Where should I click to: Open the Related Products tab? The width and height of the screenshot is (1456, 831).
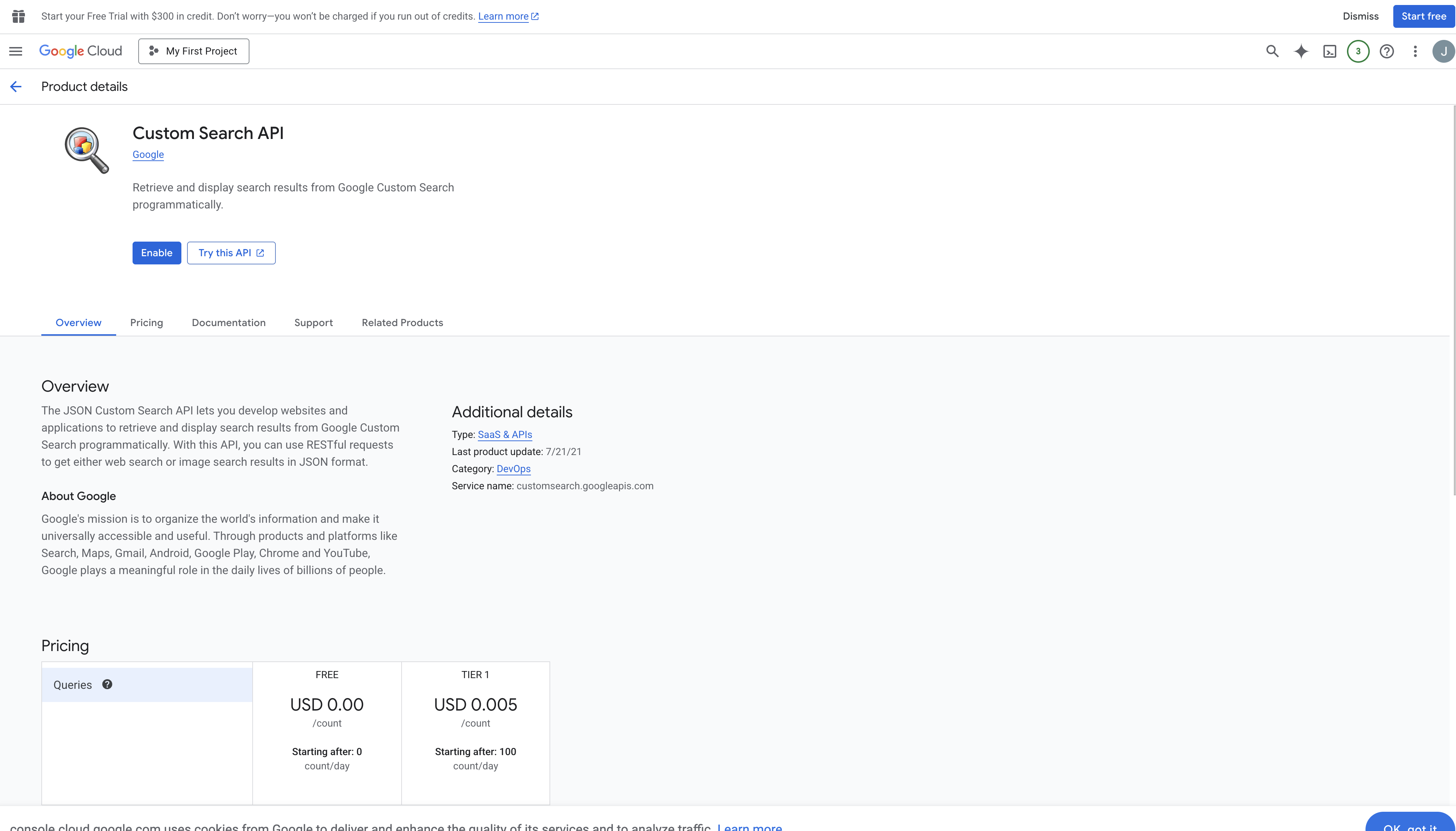tap(402, 323)
